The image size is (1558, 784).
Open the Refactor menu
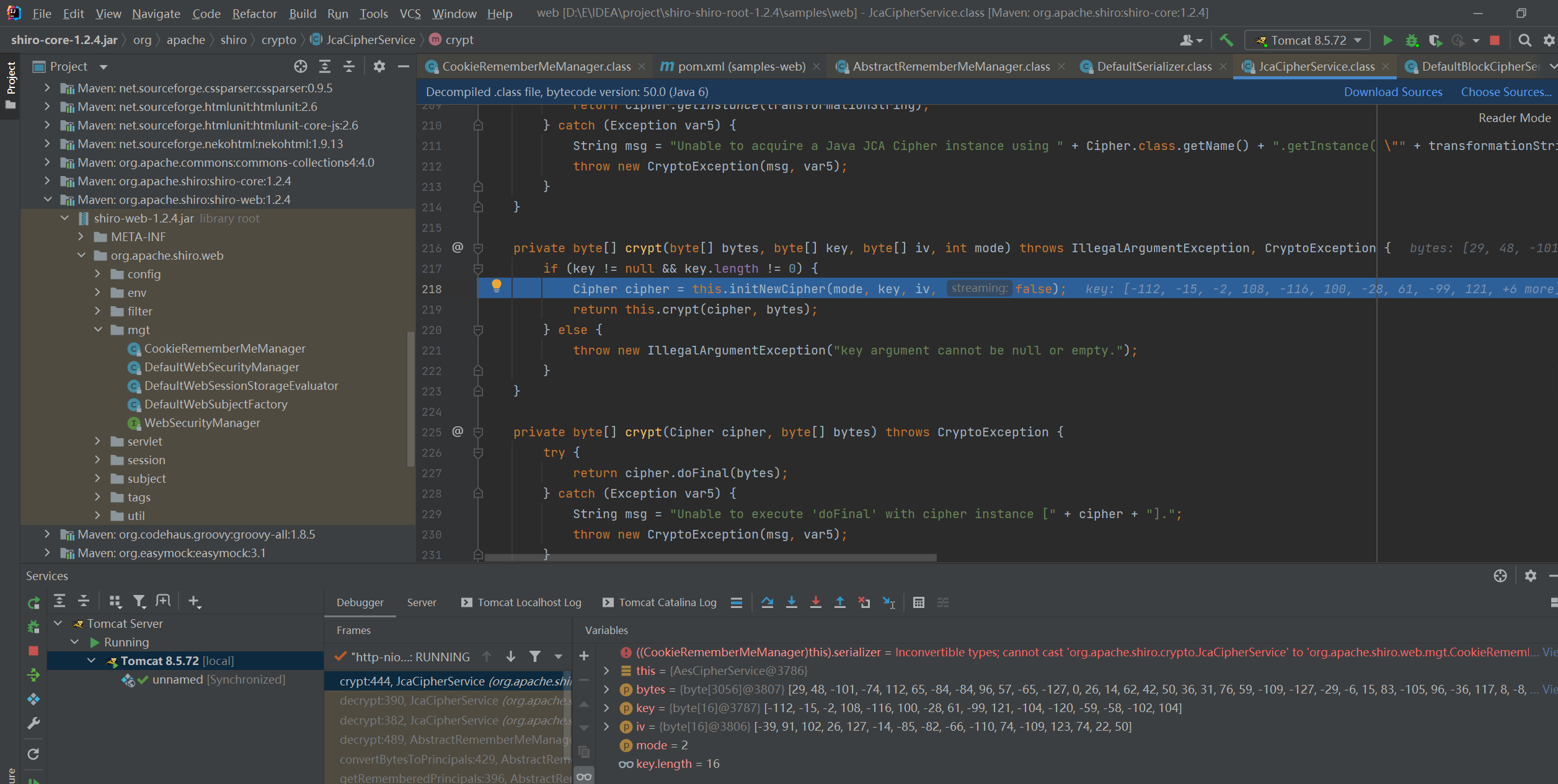coord(254,14)
